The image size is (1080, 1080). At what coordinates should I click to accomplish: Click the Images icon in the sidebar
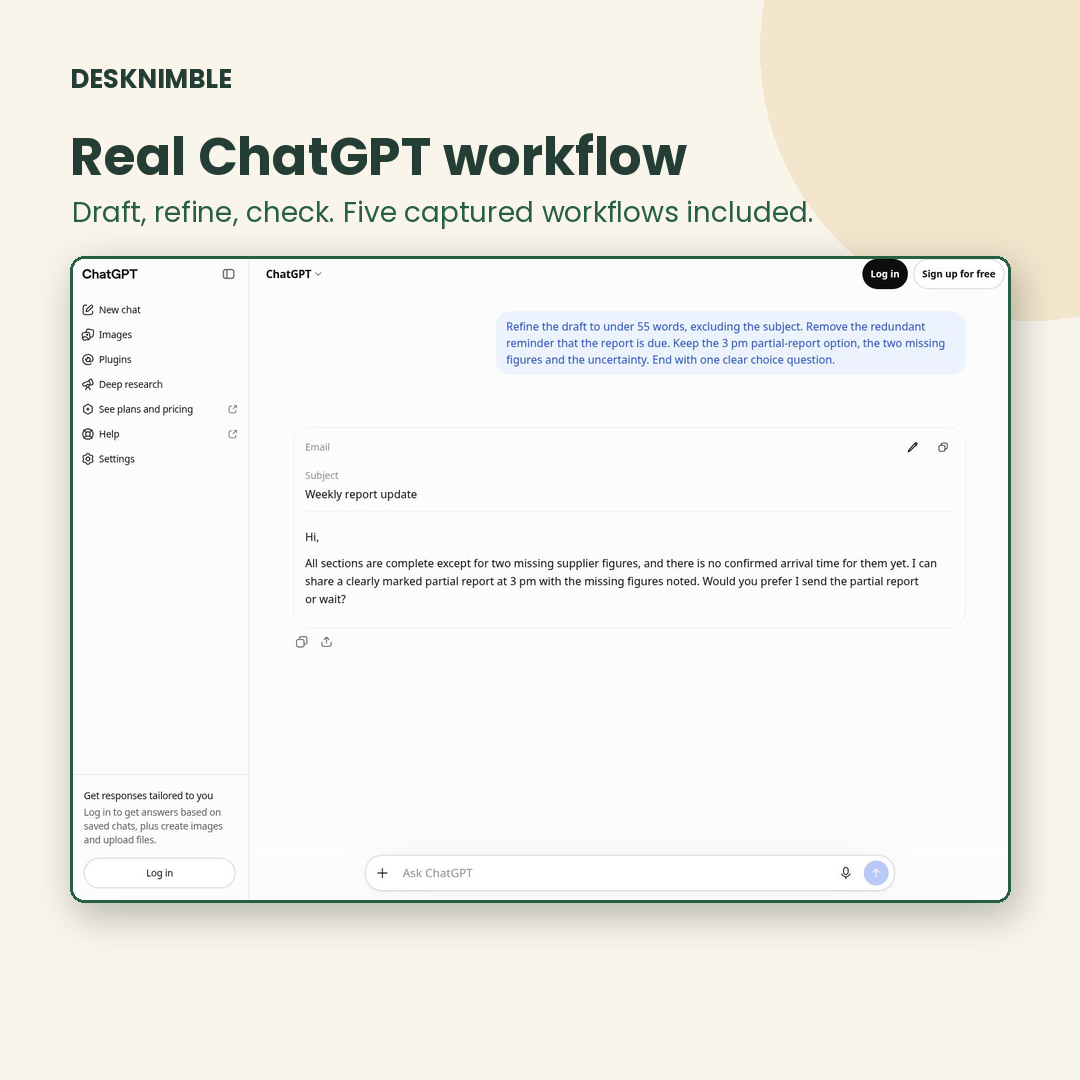(x=87, y=335)
